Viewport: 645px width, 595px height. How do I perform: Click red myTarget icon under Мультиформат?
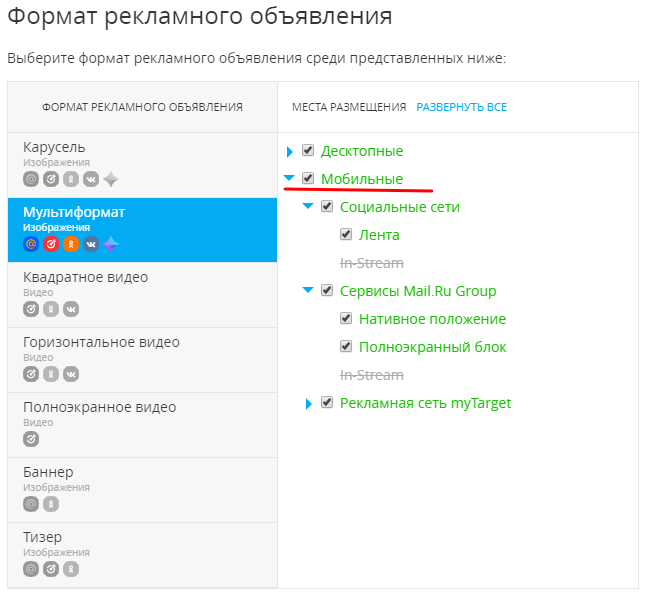[51, 244]
